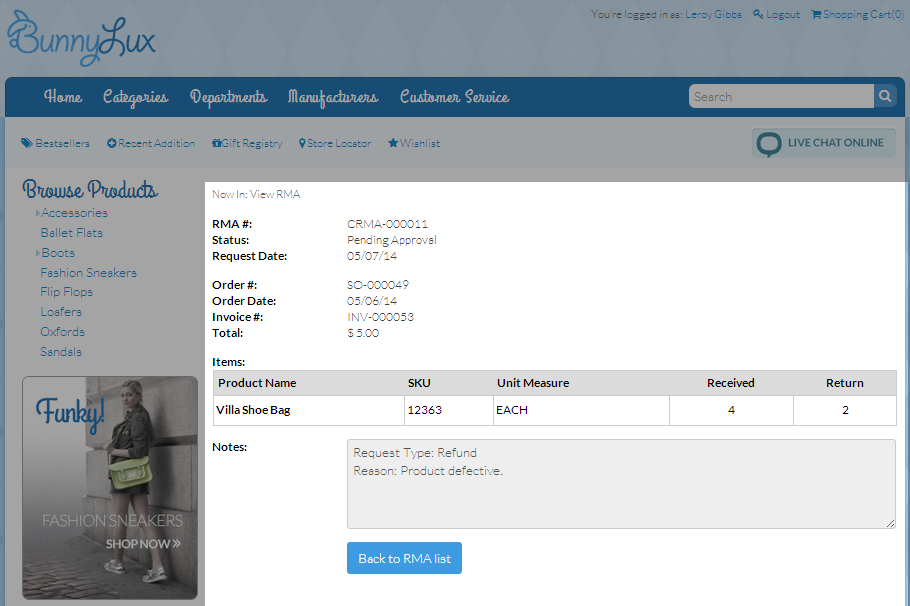The image size is (910, 606).
Task: Click the search magnifier icon
Action: (x=885, y=97)
